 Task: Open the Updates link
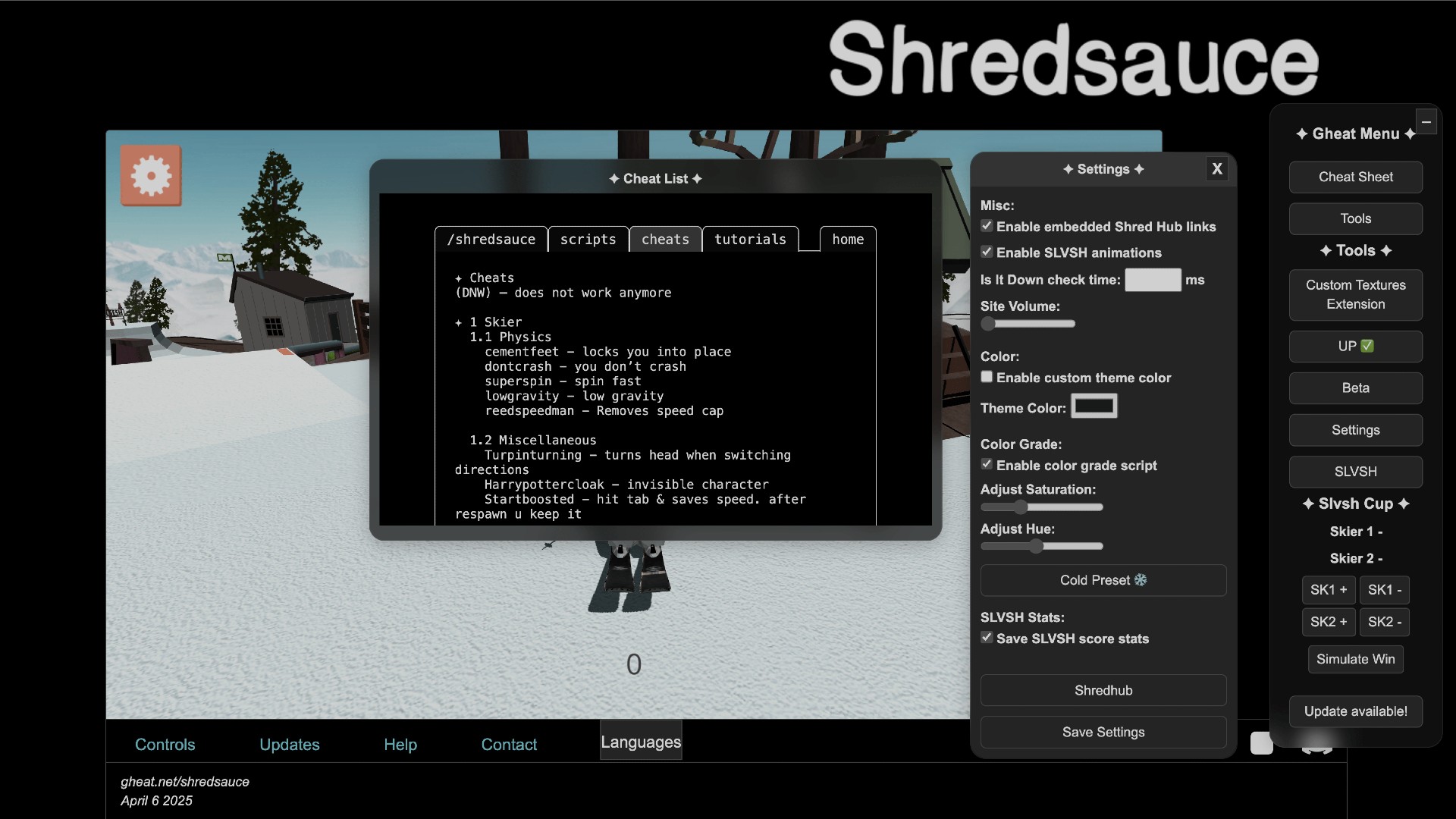point(289,745)
